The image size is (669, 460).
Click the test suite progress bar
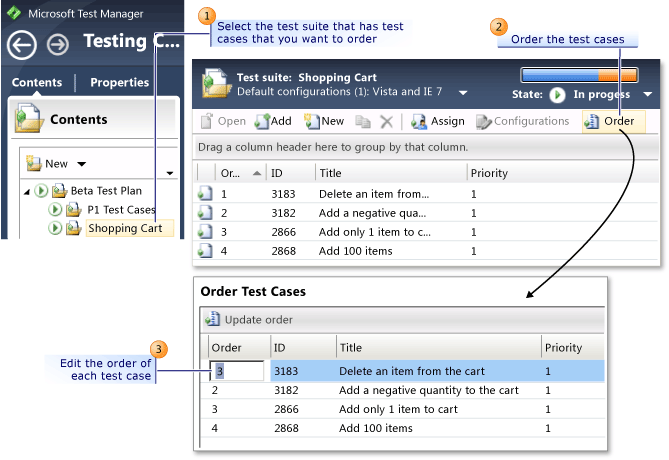click(x=579, y=75)
